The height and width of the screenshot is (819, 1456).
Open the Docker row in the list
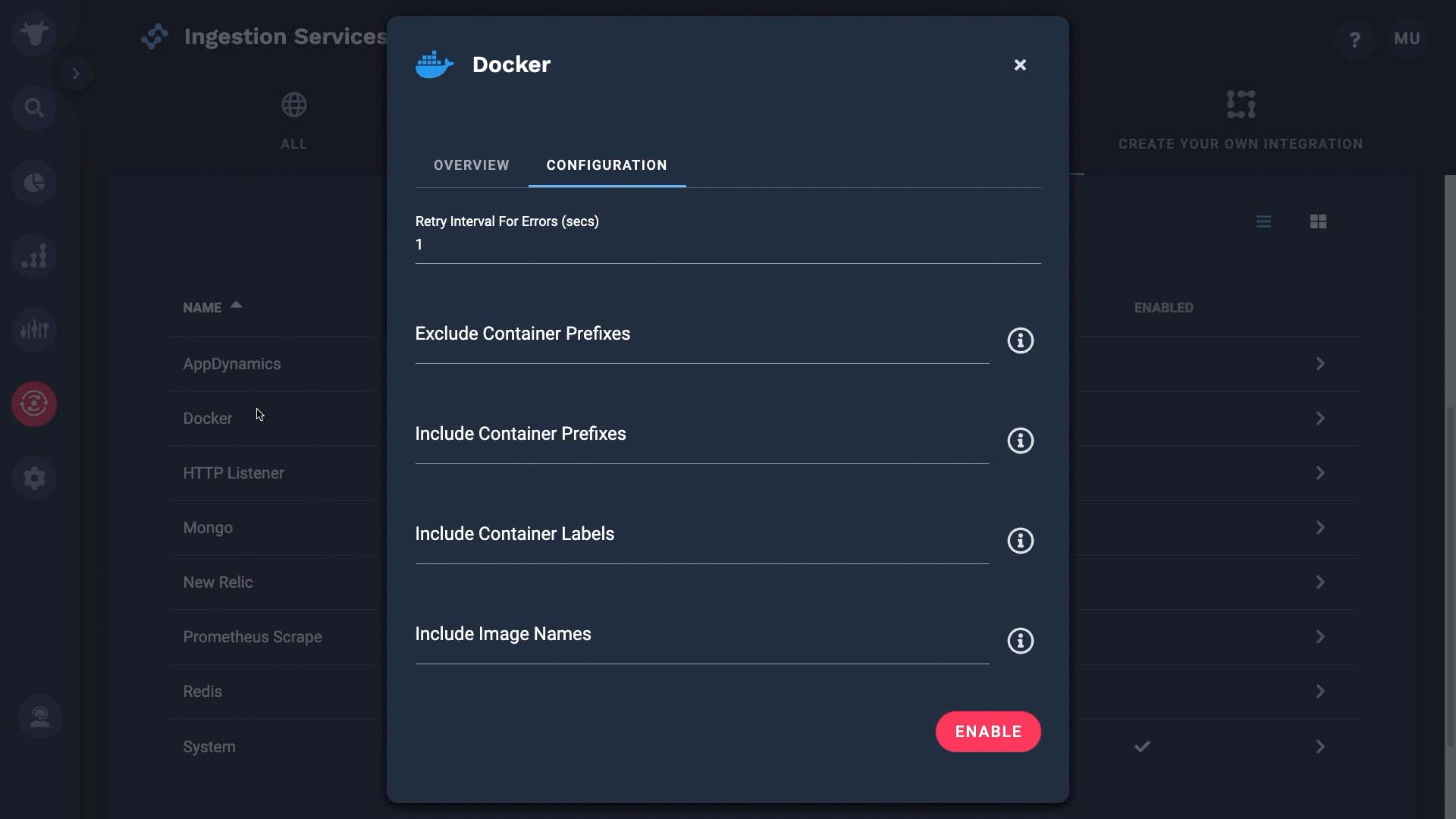click(x=207, y=419)
